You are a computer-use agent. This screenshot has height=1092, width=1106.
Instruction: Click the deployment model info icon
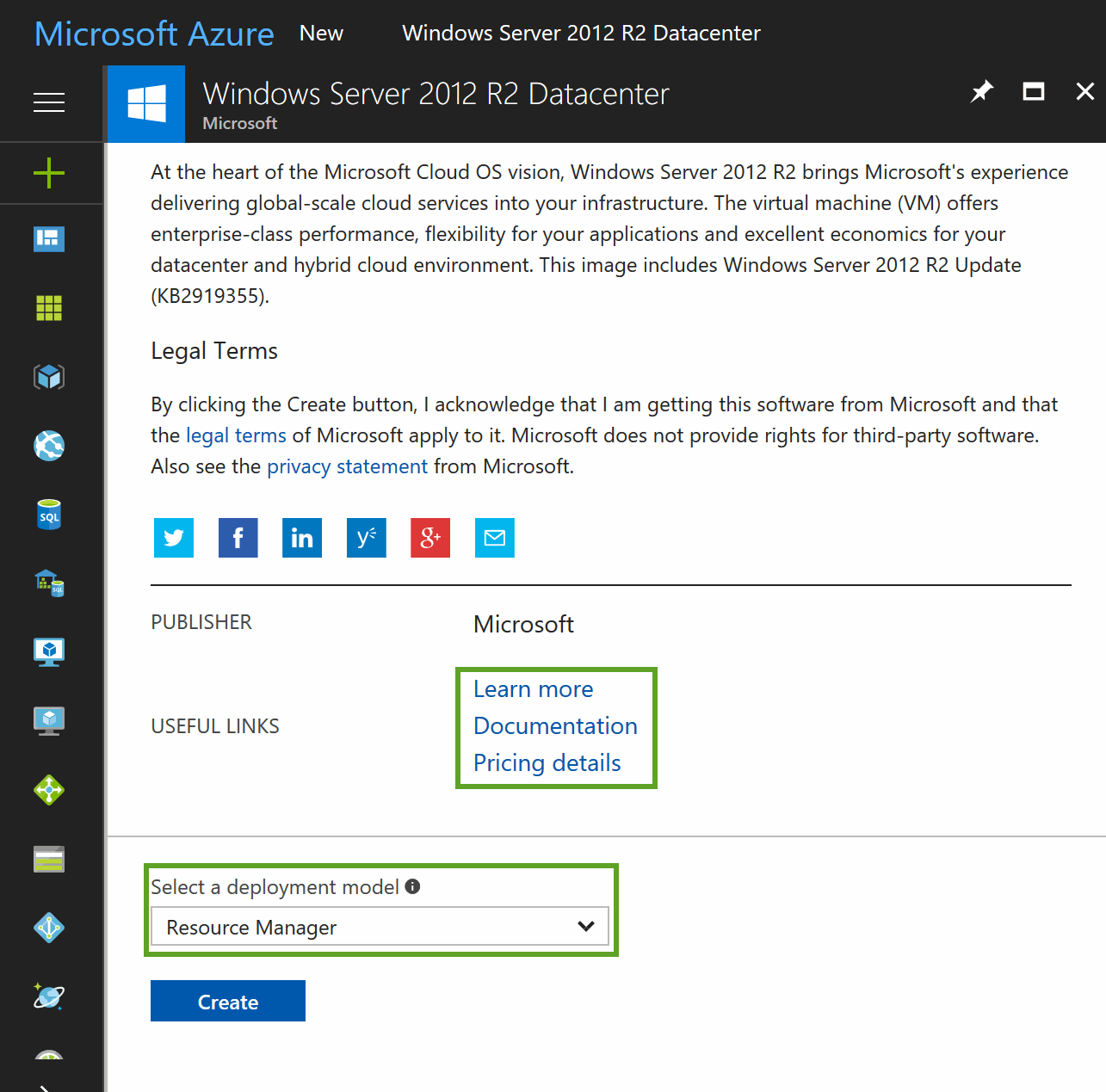coord(412,886)
